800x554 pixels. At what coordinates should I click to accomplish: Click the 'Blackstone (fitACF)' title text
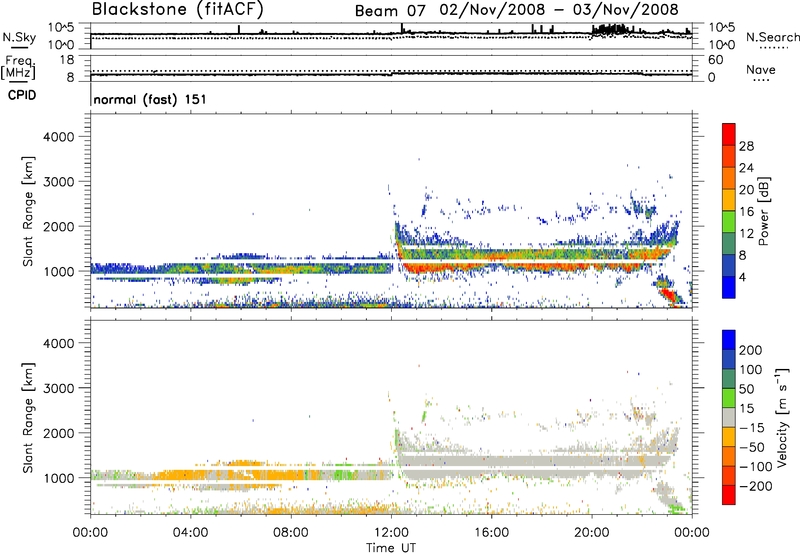(178, 9)
